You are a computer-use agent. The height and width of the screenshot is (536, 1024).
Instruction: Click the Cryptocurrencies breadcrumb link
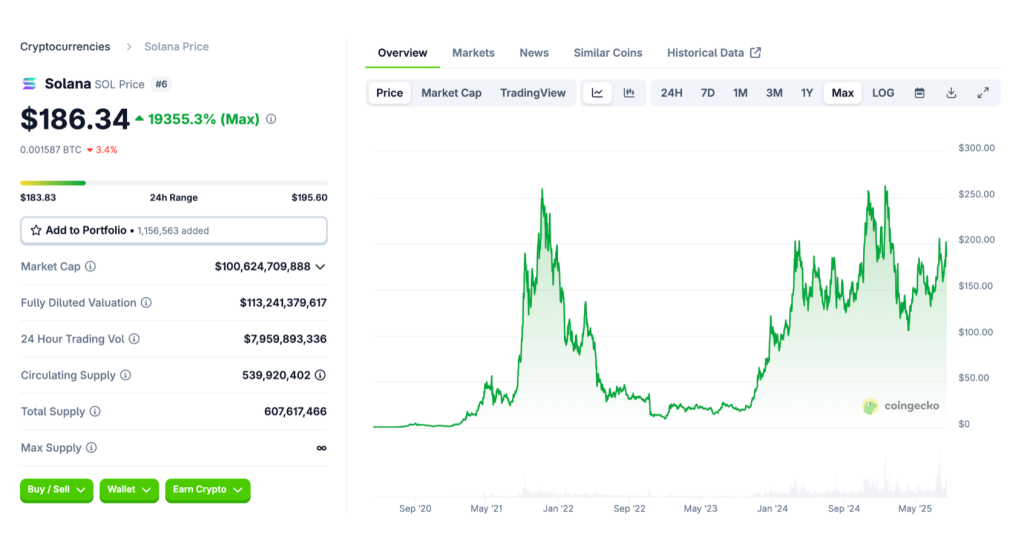67,47
